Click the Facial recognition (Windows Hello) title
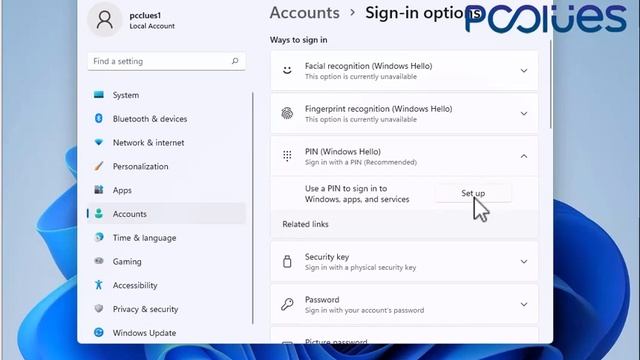 (x=369, y=66)
